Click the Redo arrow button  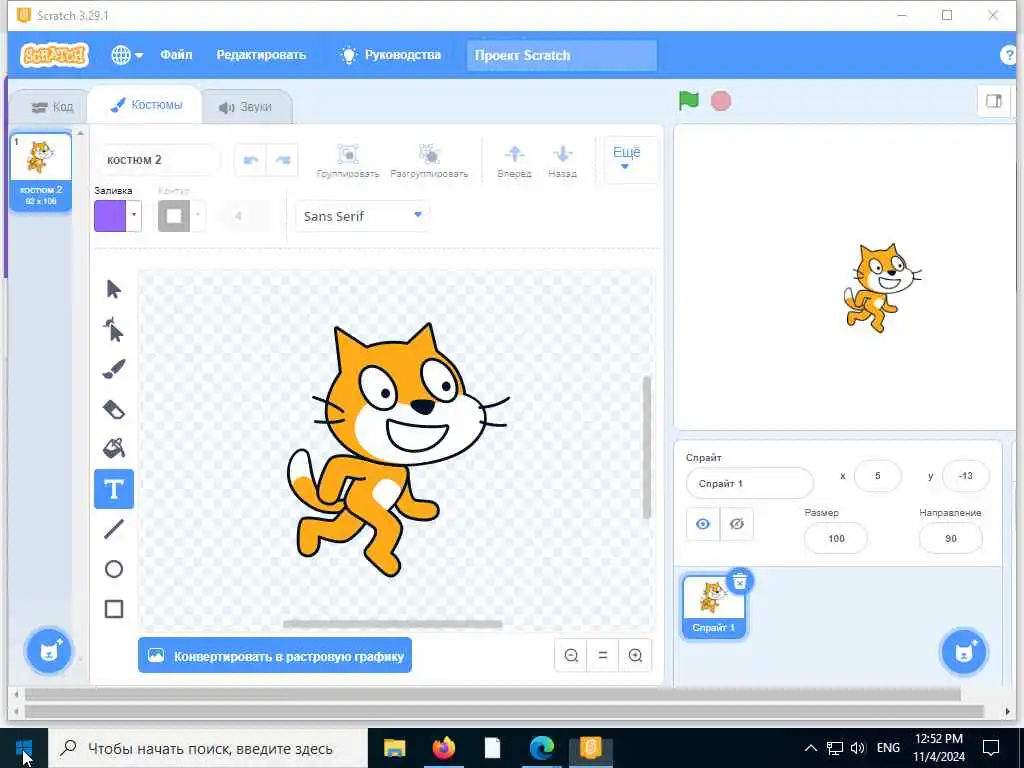click(x=282, y=160)
